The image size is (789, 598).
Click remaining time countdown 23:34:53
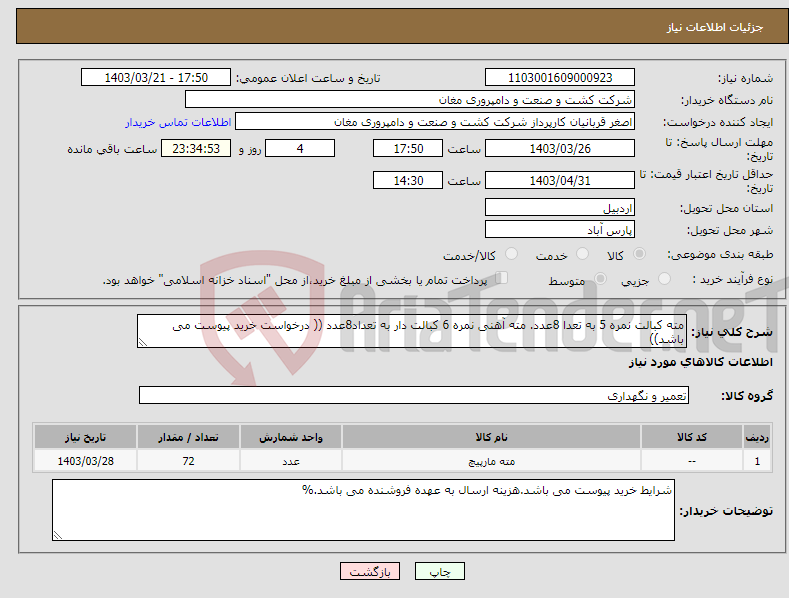click(196, 148)
